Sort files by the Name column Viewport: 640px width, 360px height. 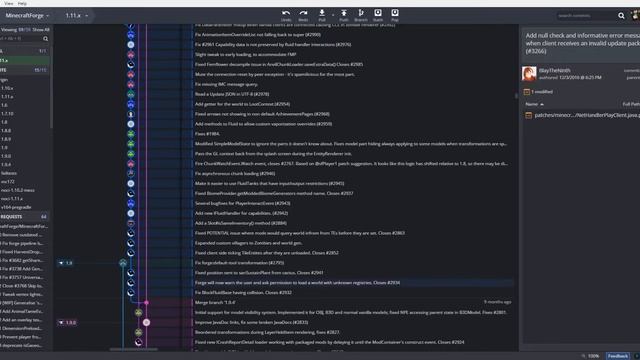[534, 104]
